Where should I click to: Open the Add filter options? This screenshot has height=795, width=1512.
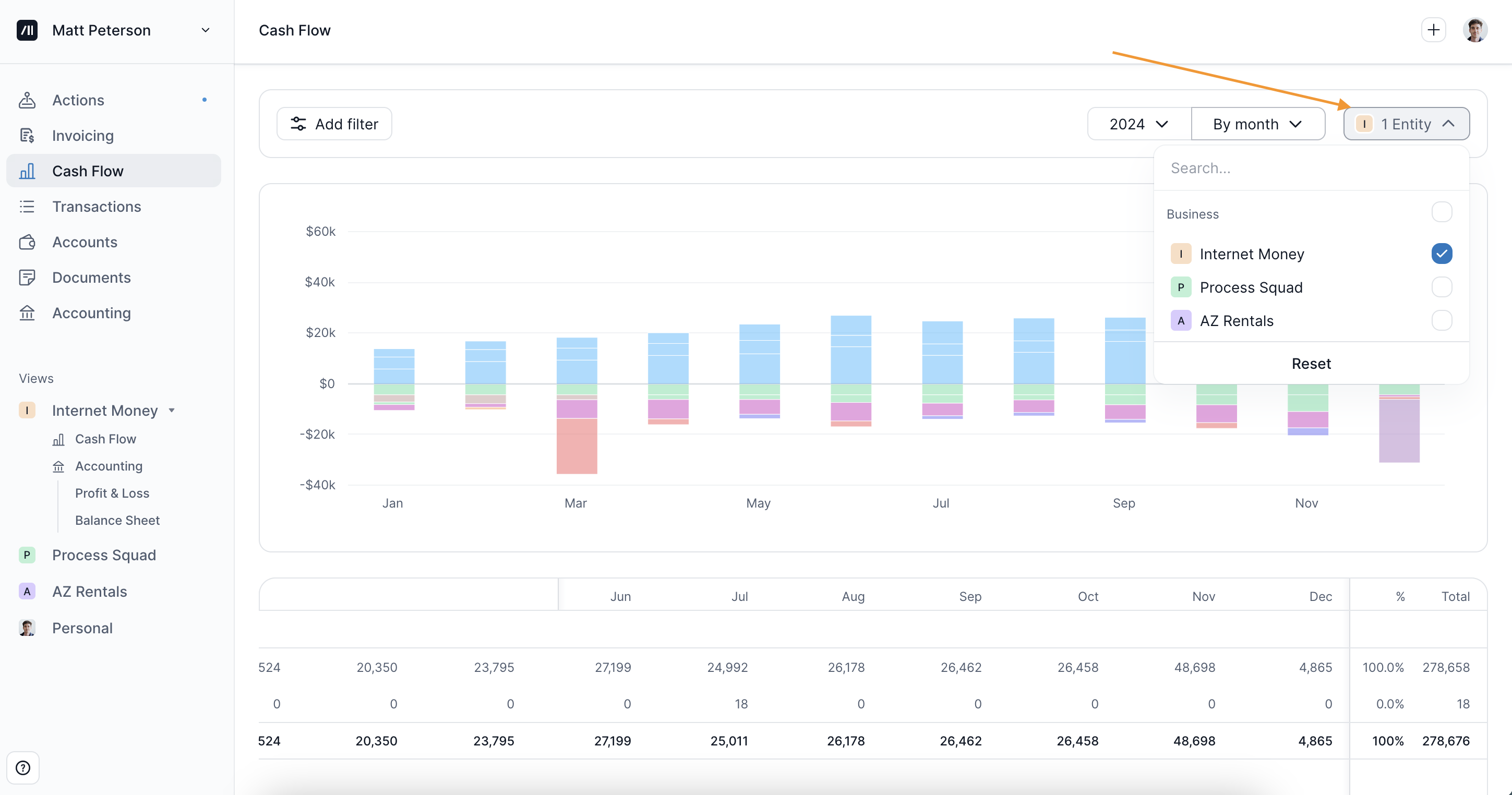334,123
